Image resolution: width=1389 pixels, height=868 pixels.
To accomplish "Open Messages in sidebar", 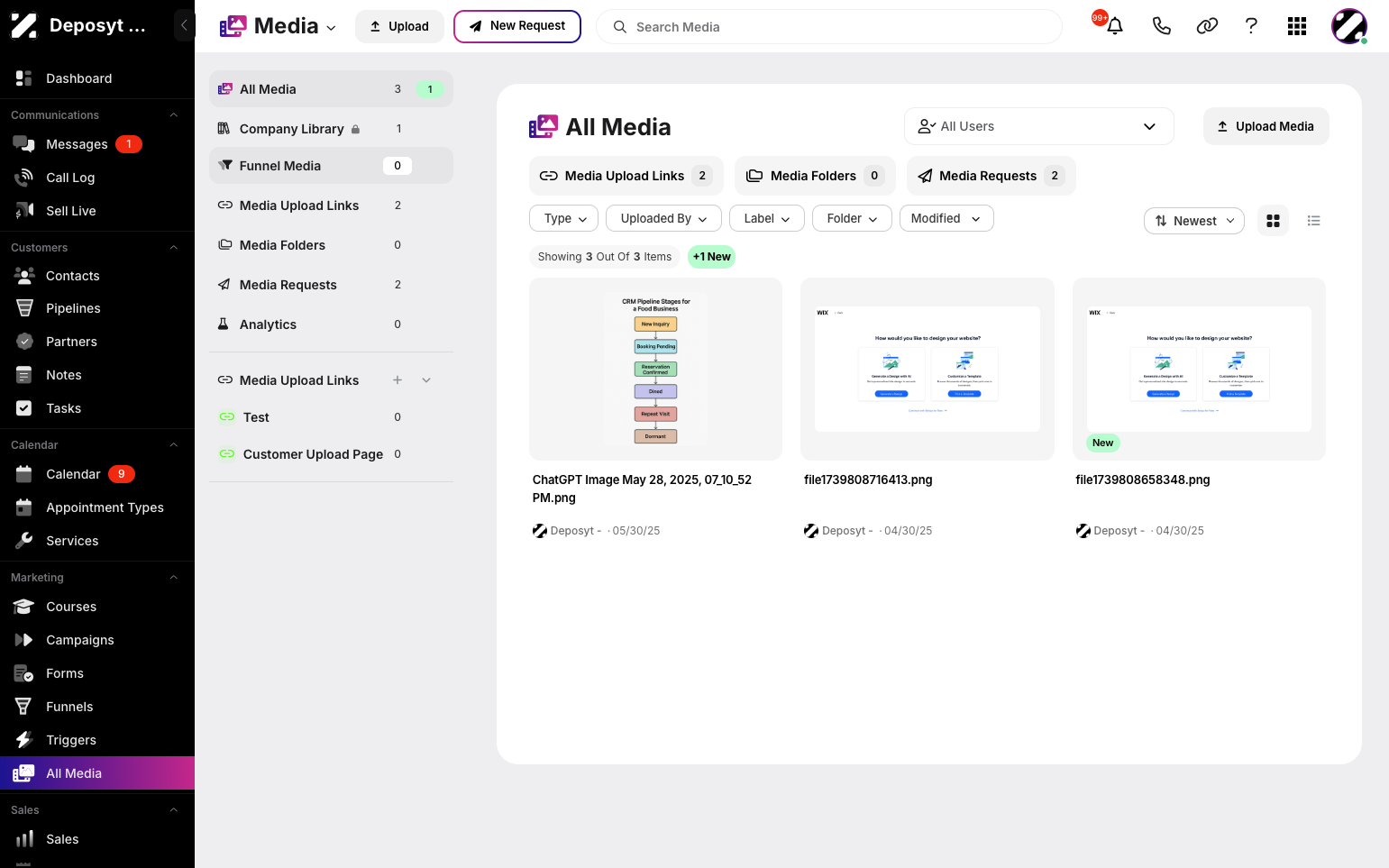I will point(97,144).
